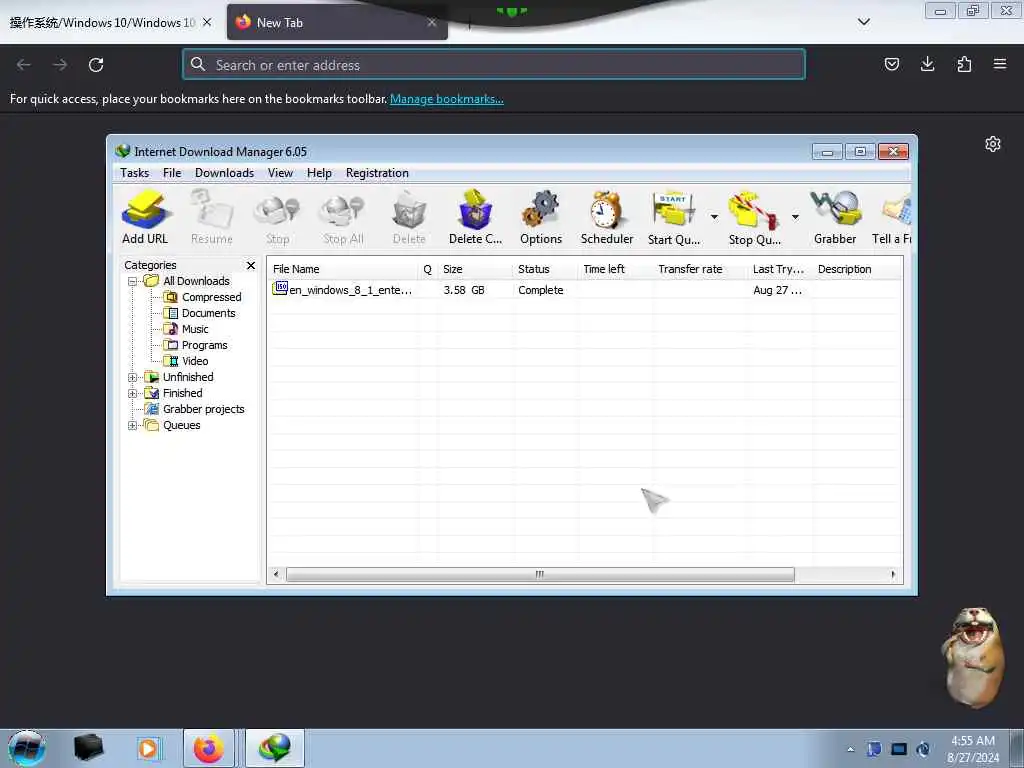Viewport: 1024px width, 768px height.
Task: Select the Programs category
Action: pos(204,345)
